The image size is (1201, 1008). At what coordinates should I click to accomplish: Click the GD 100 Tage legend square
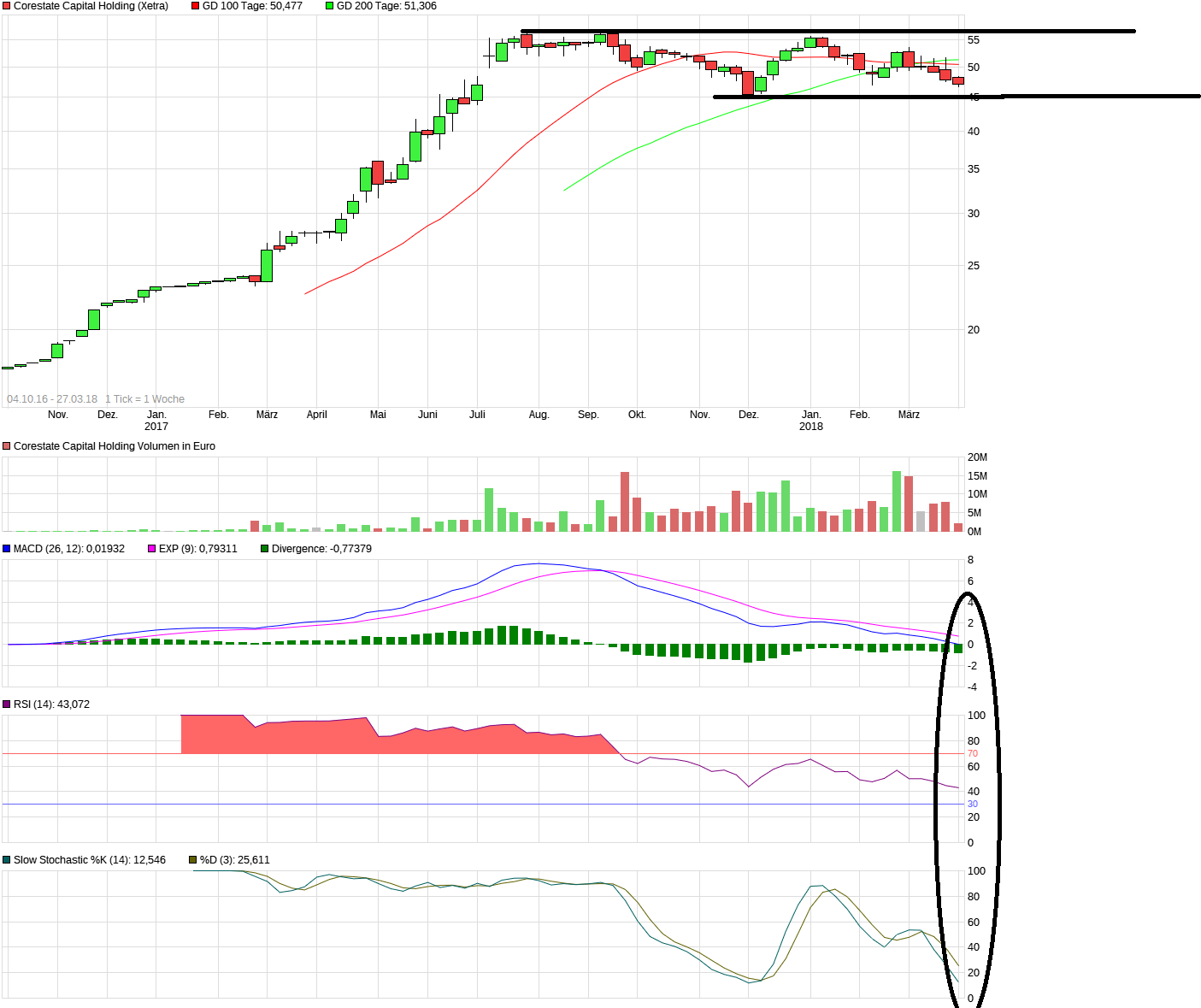pos(195,6)
